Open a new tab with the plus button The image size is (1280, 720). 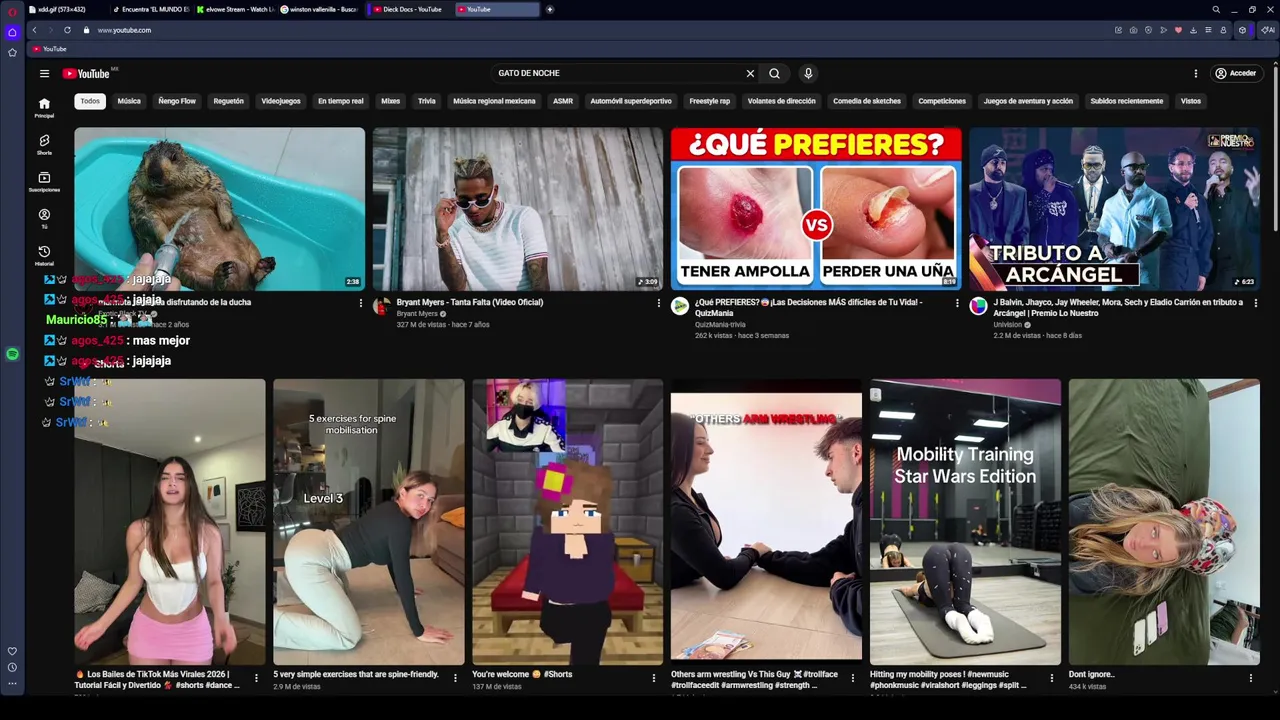tap(549, 9)
